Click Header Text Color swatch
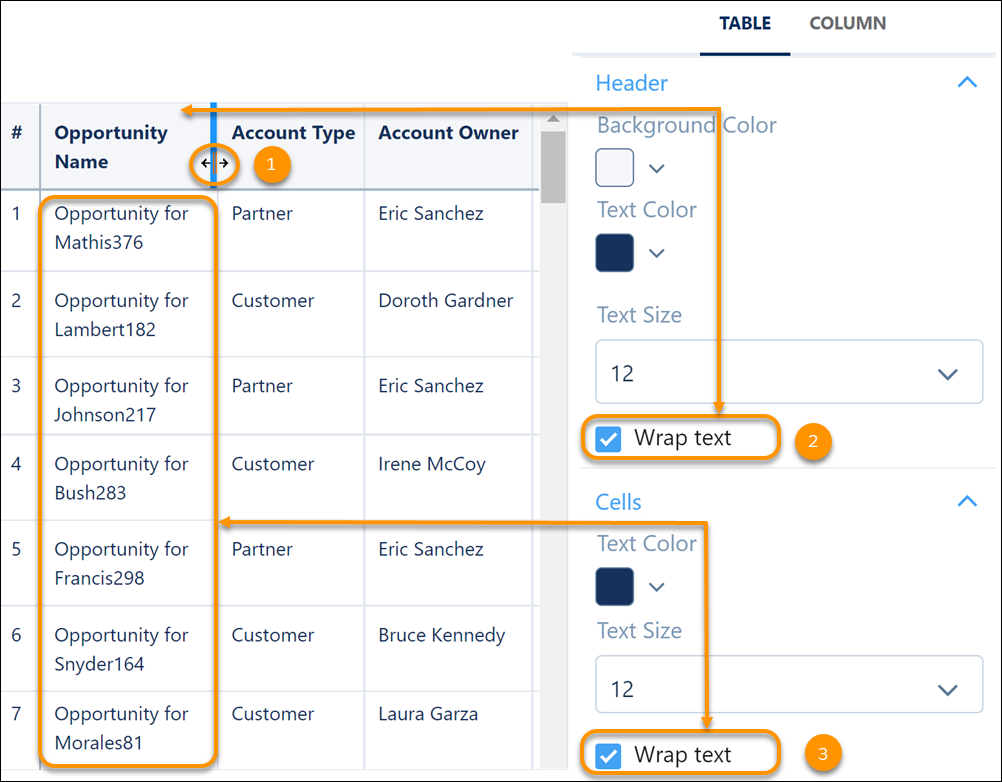The height and width of the screenshot is (782, 1002). 615,252
